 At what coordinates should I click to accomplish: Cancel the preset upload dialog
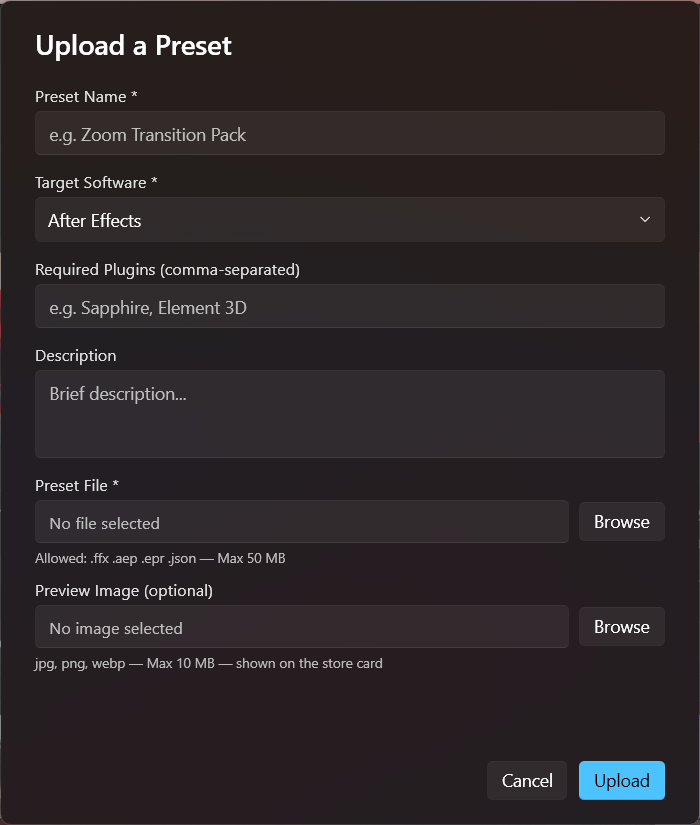527,780
